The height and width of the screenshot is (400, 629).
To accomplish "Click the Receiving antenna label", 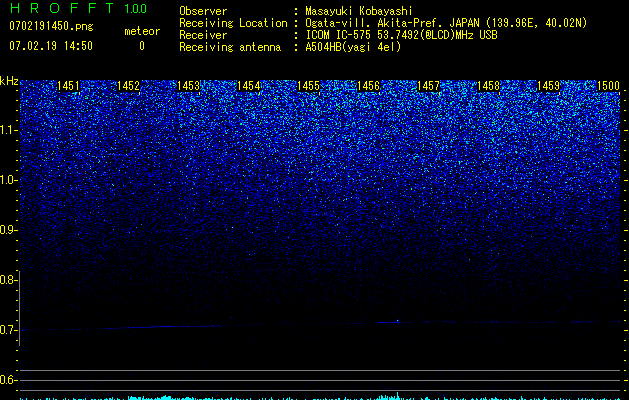I will click(230, 47).
